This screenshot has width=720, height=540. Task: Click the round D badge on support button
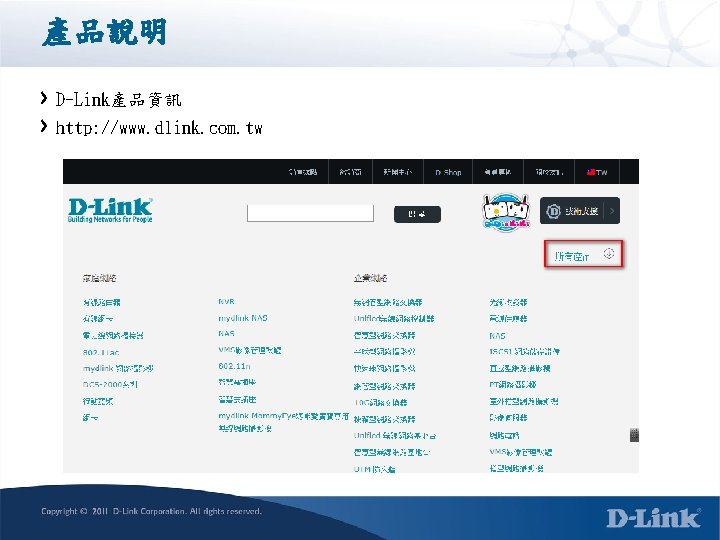[553, 211]
